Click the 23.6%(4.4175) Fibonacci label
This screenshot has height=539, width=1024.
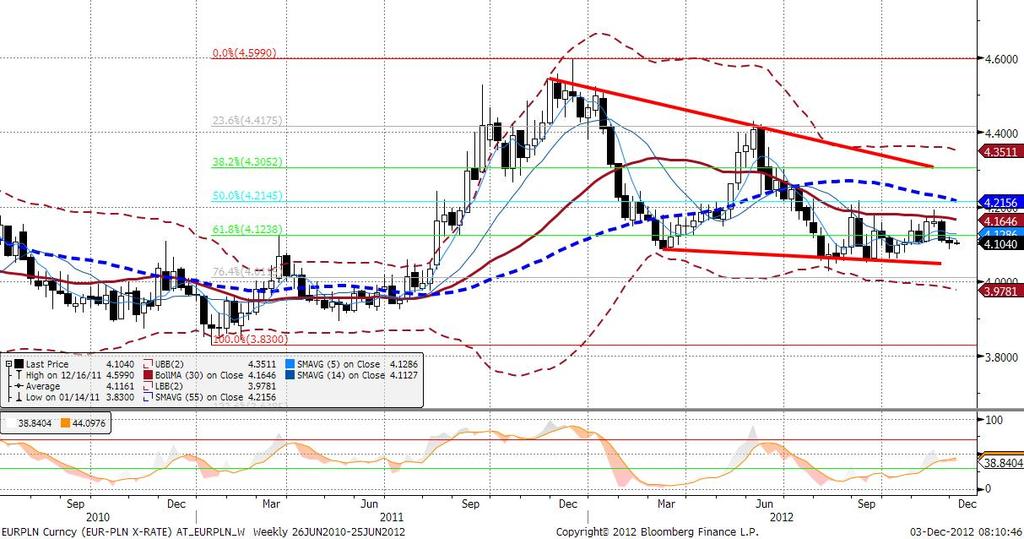(x=248, y=121)
